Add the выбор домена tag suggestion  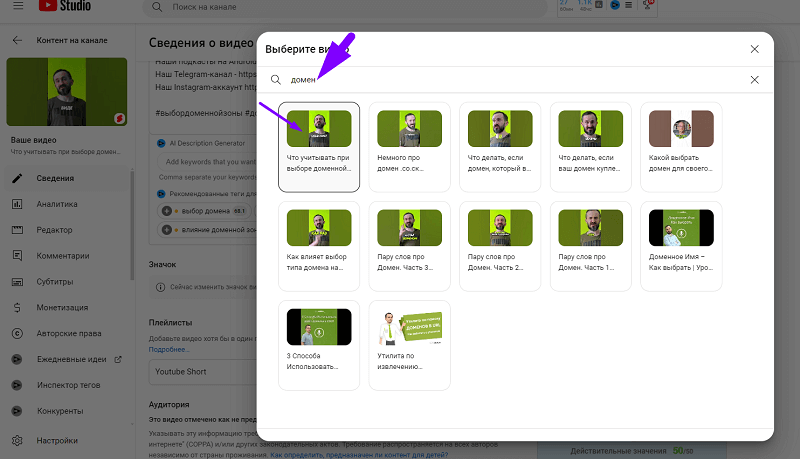point(166,211)
